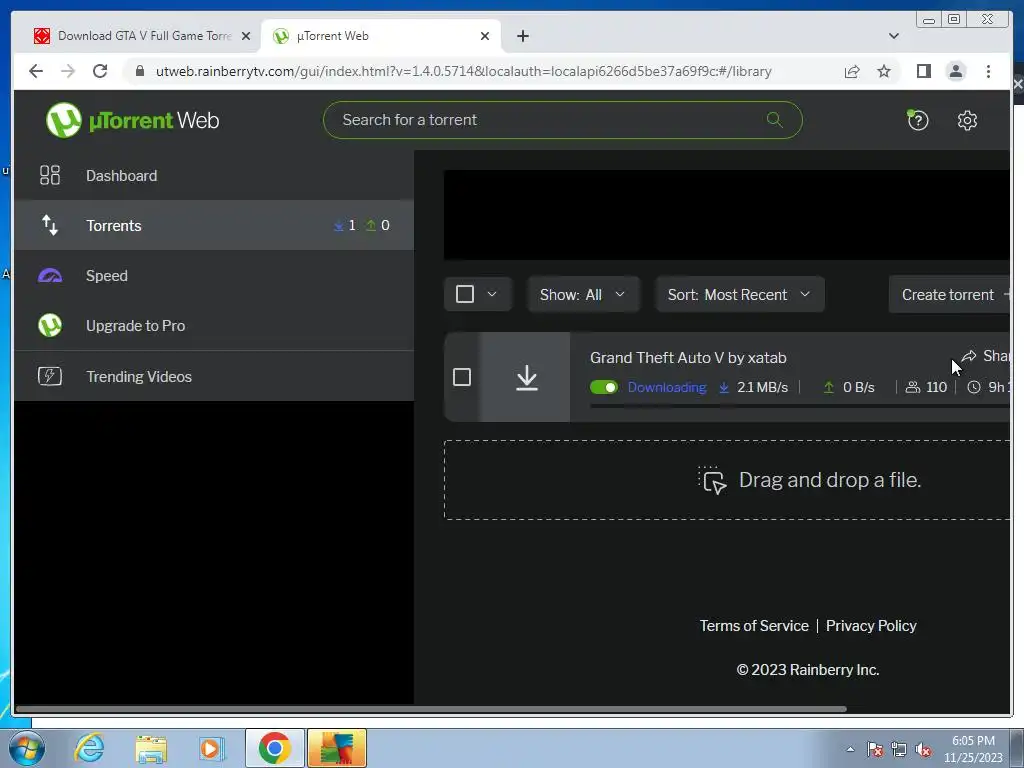Check the select-all torrents checkbox
1024x768 pixels.
point(465,294)
